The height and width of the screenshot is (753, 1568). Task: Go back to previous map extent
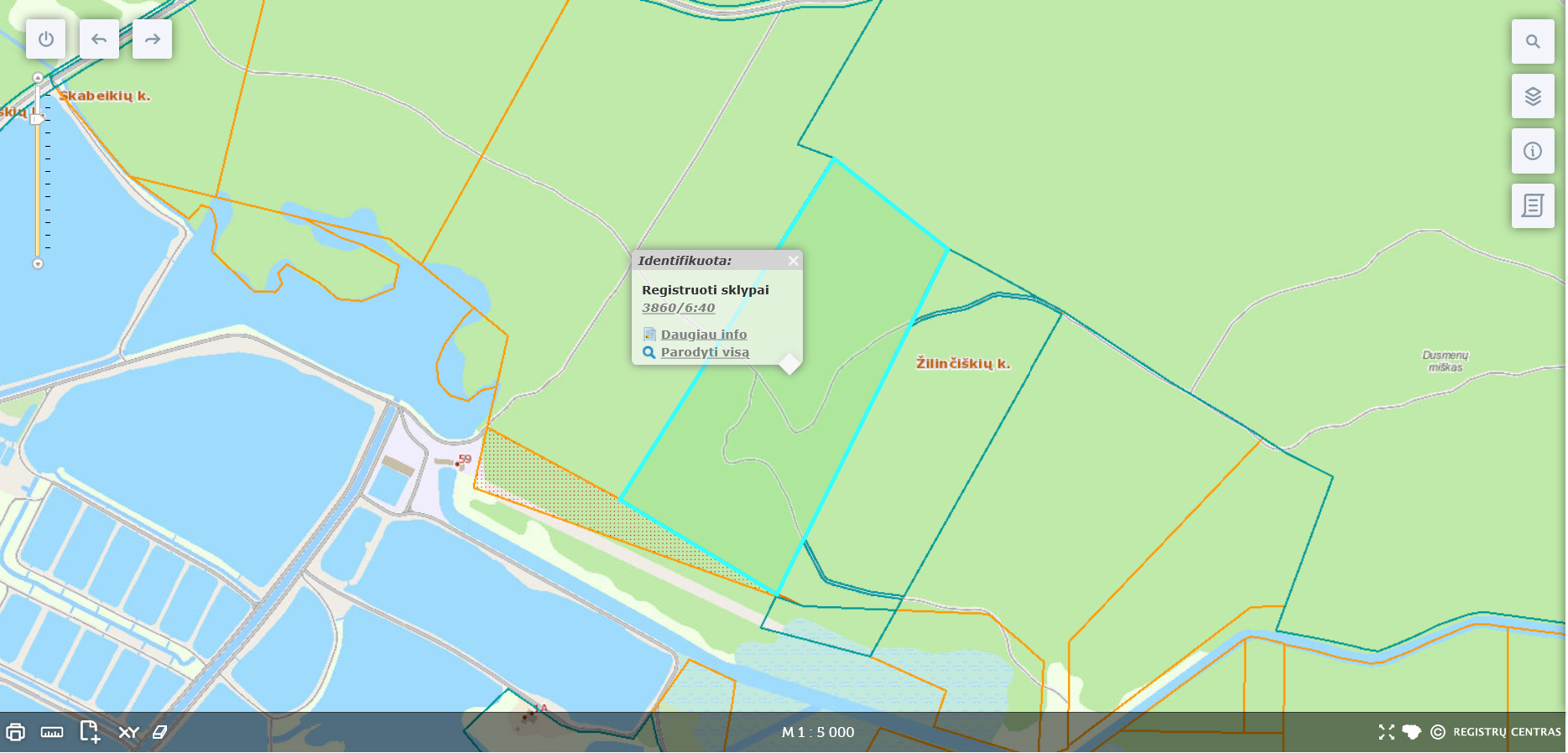(99, 39)
